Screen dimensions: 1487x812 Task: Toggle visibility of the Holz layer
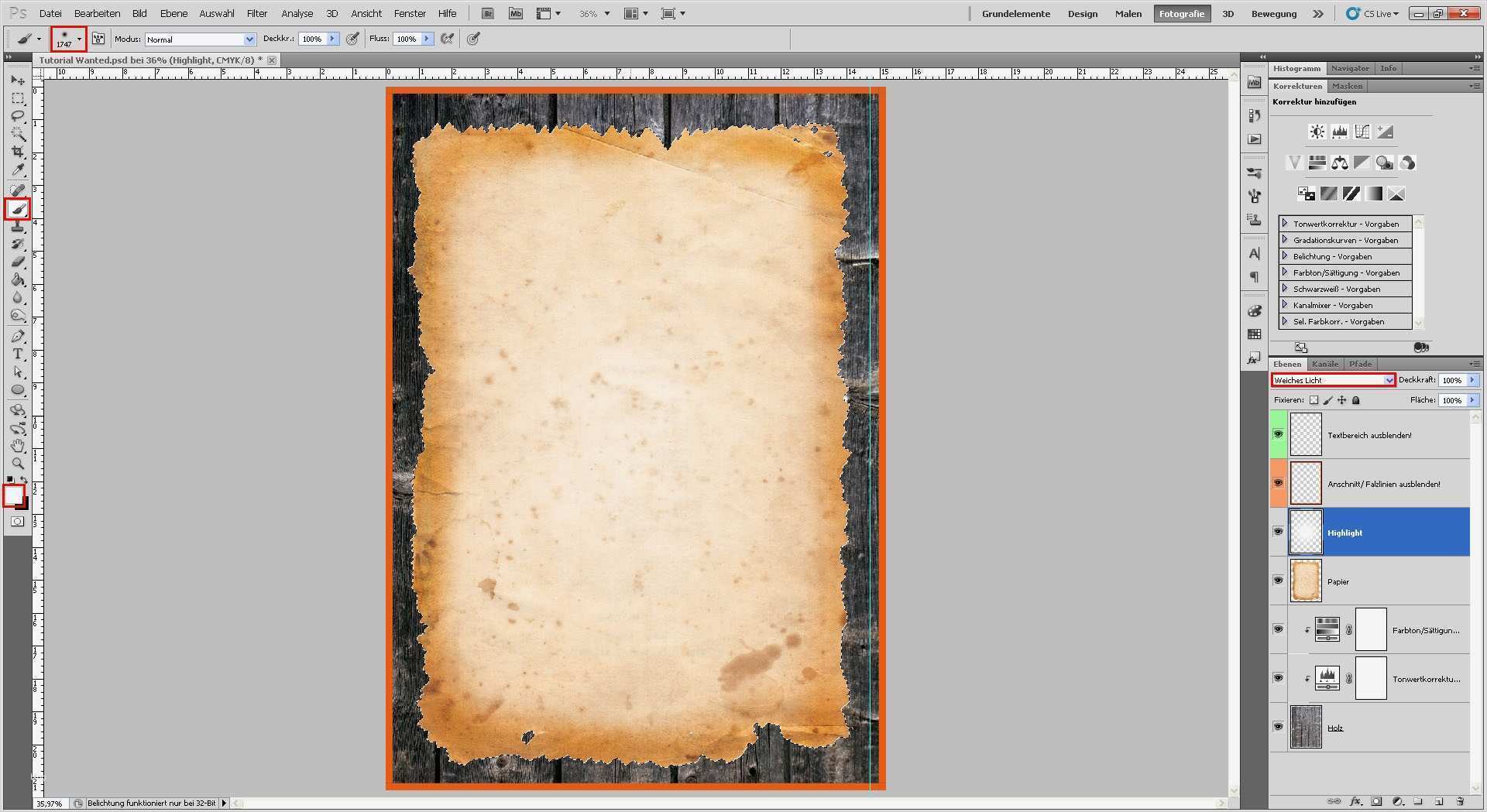click(1278, 727)
